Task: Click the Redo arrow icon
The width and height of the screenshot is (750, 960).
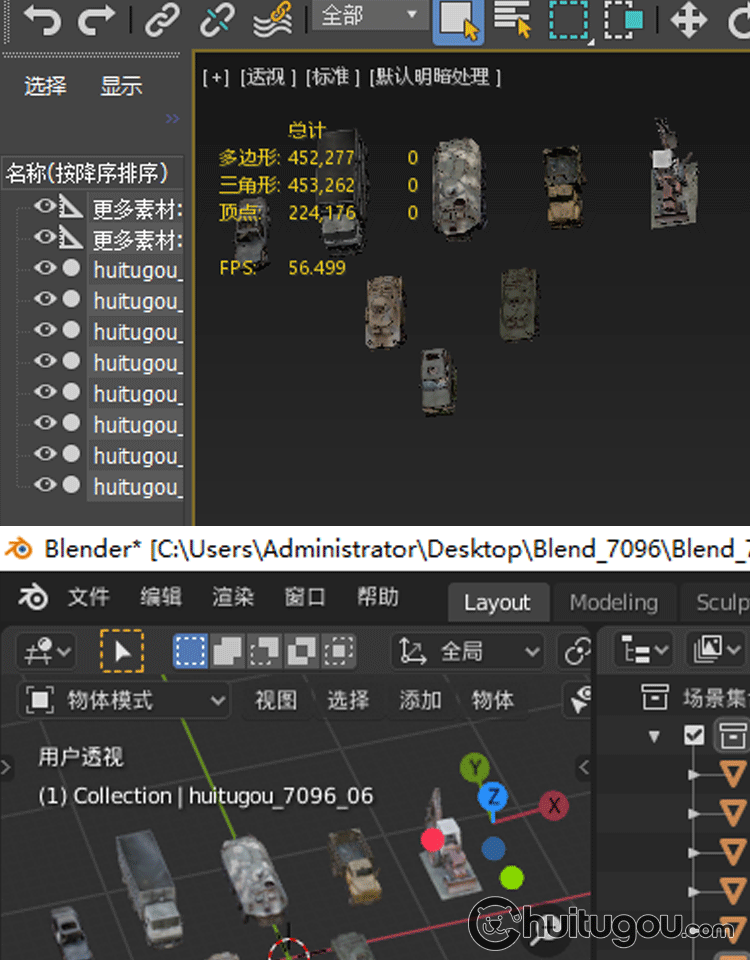Action: pyautogui.click(x=96, y=19)
